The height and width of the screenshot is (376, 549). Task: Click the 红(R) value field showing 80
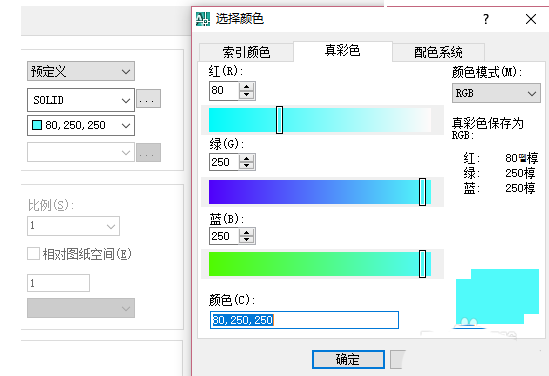pyautogui.click(x=224, y=91)
